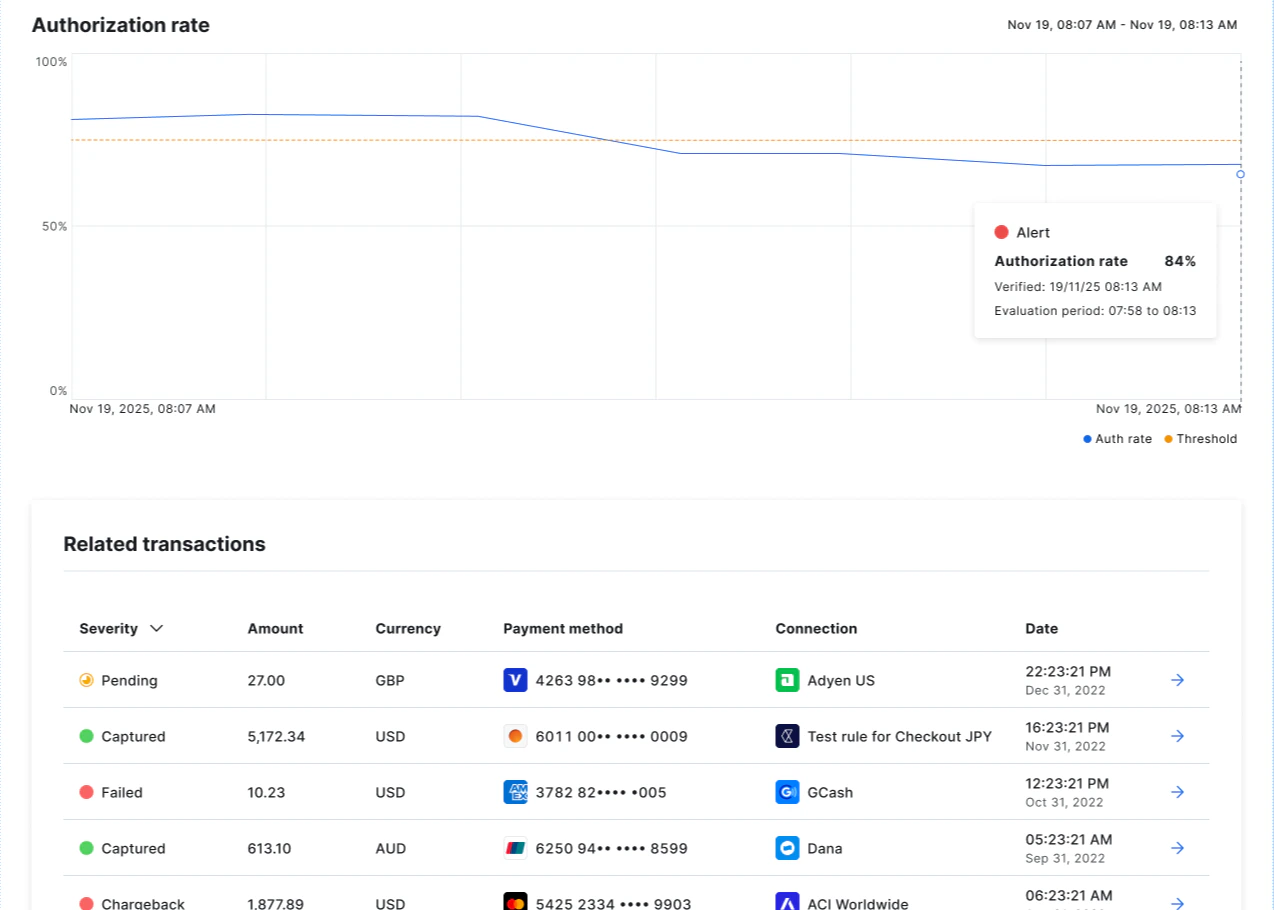Open the Severity column sort dropdown
1274x910 pixels.
156,629
